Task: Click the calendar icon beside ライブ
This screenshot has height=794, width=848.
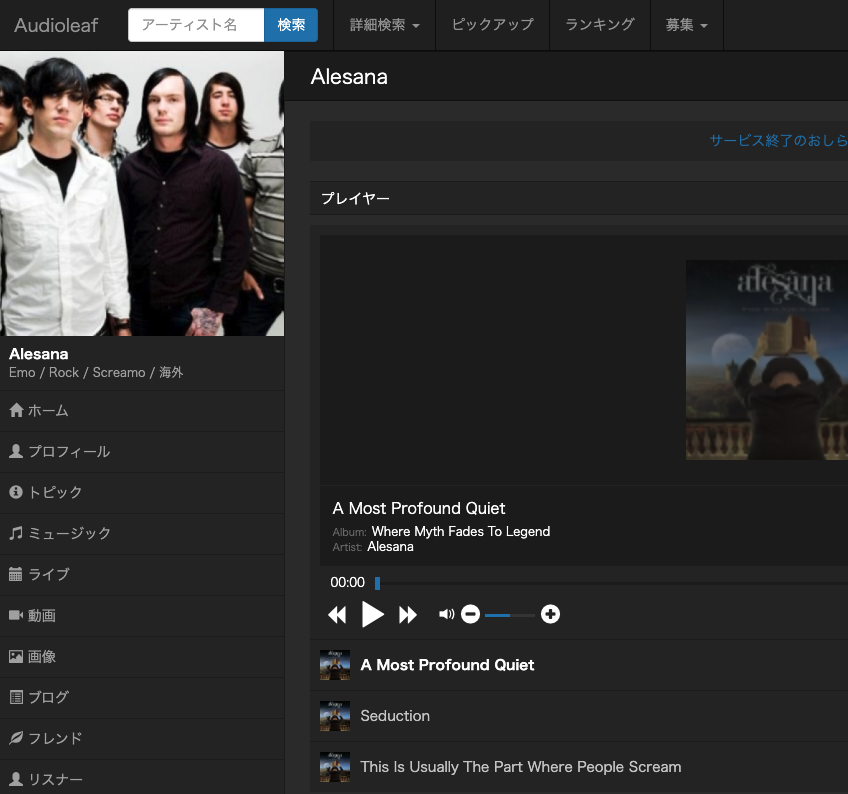Action: (x=16, y=574)
